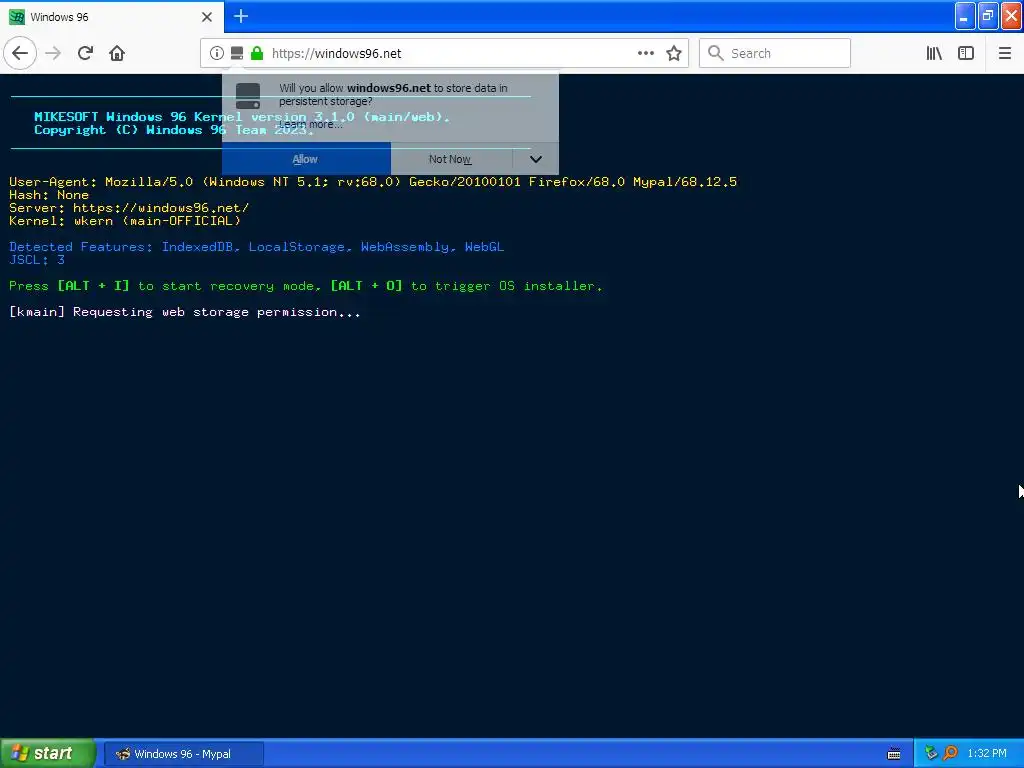Show site information icon in address bar
The image size is (1024, 768).
[x=217, y=53]
